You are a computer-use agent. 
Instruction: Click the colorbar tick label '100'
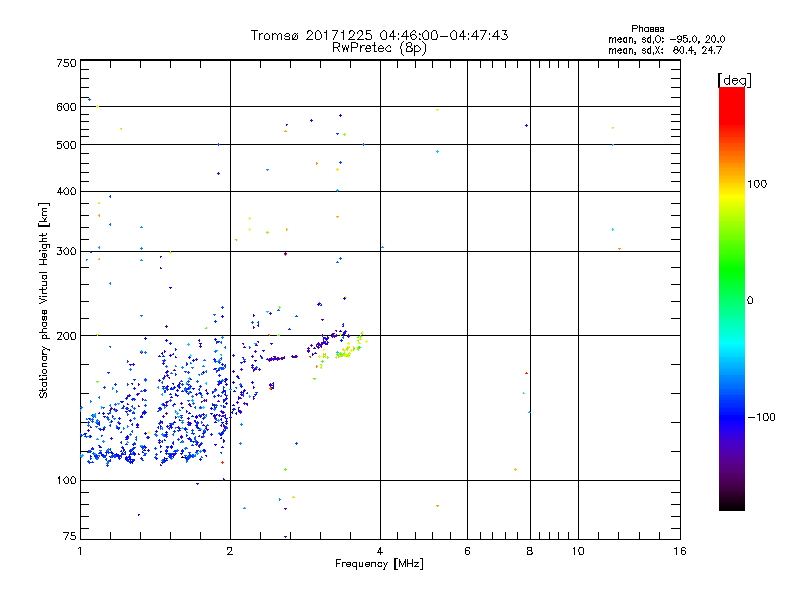(x=757, y=184)
